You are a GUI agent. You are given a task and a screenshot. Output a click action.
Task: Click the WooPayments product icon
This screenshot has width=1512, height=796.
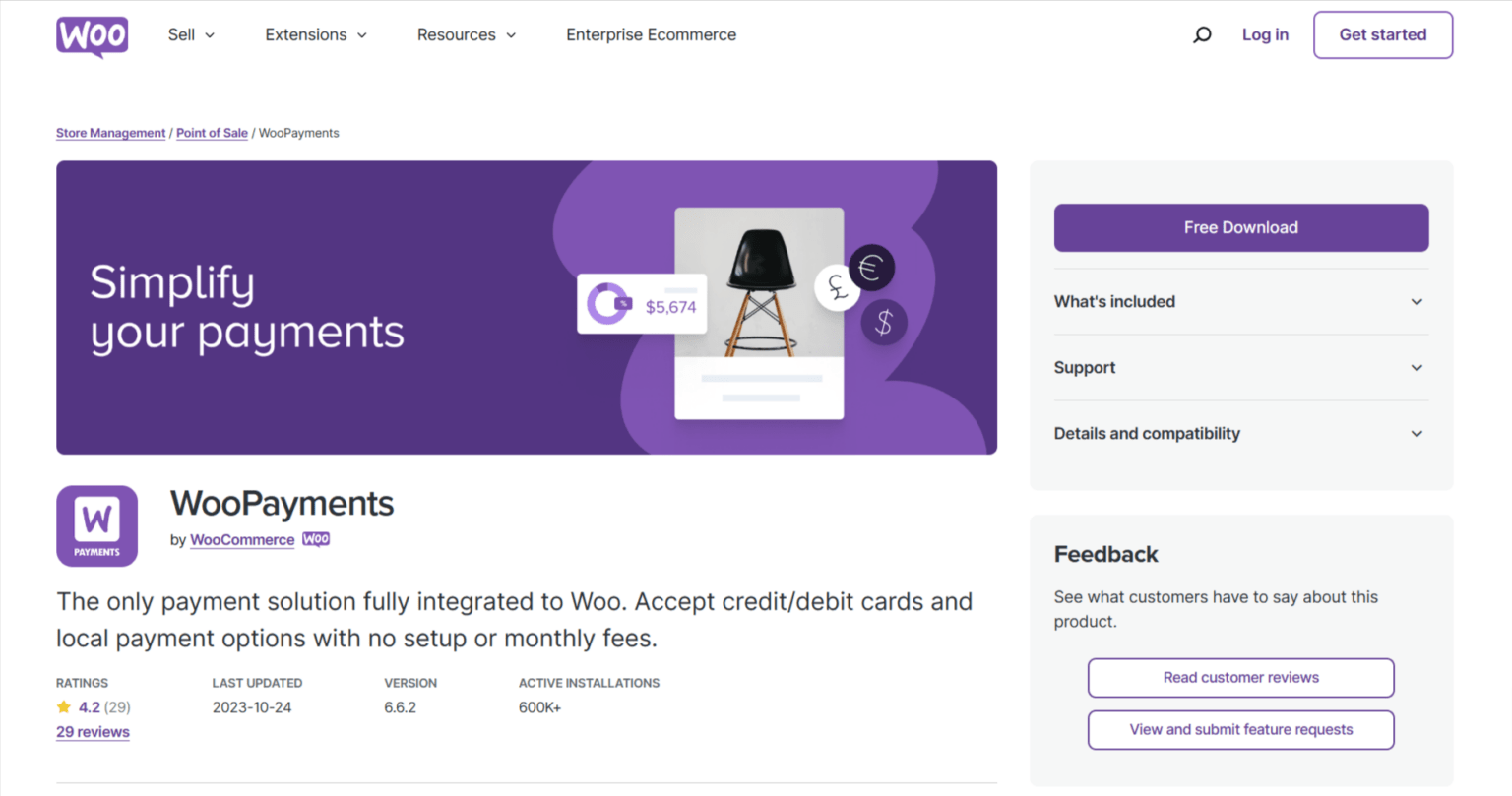(96, 526)
